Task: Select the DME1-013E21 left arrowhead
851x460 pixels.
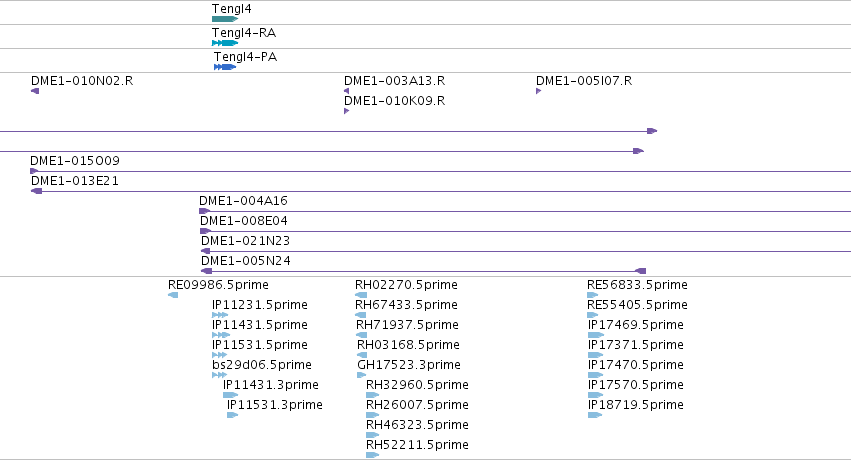Action: pyautogui.click(x=36, y=190)
